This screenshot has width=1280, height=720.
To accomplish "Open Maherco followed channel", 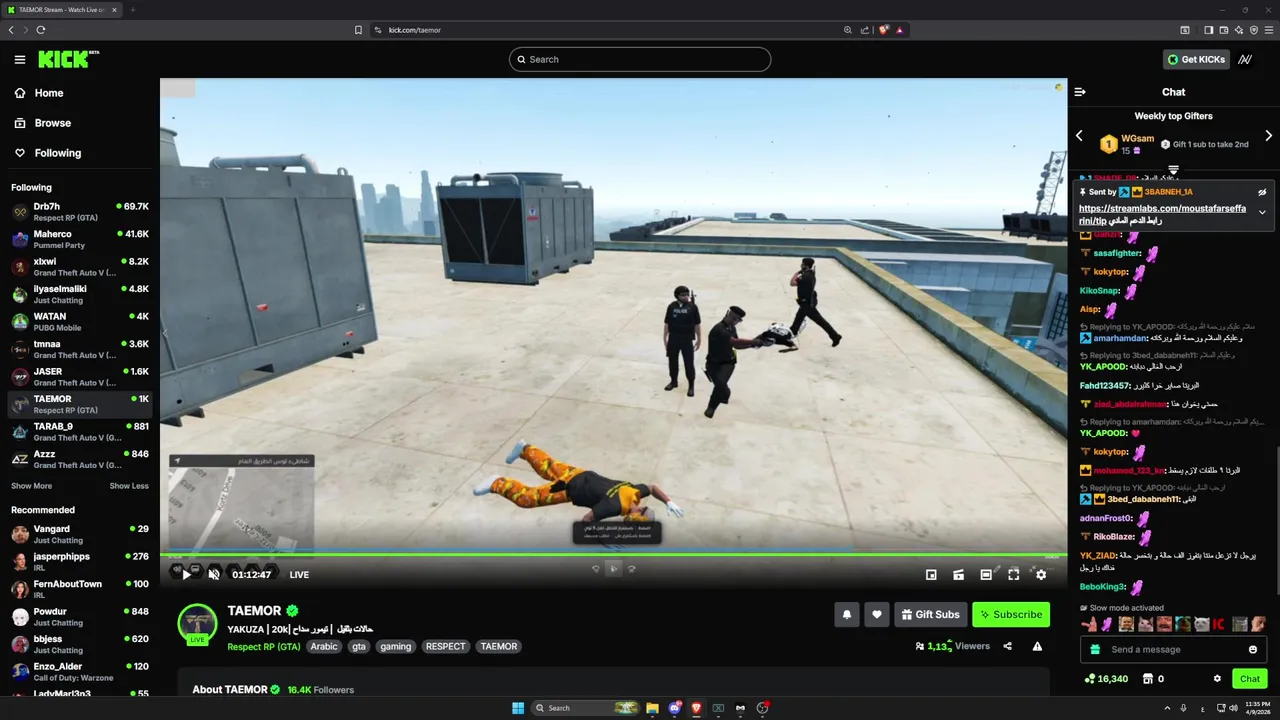I will (80, 239).
